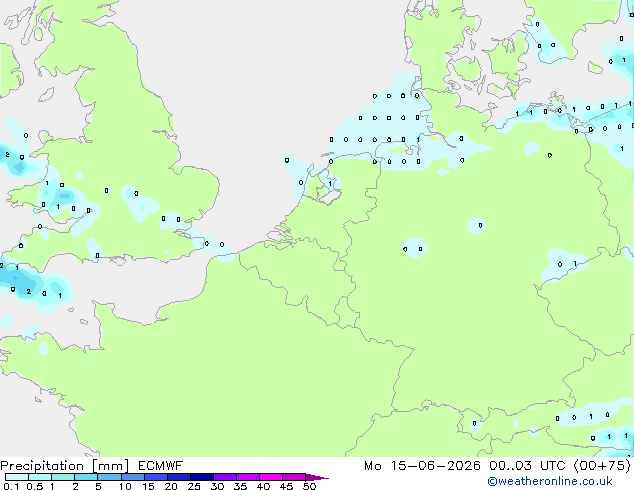Click the '50' legend scale label
The height and width of the screenshot is (490, 634).
point(309,486)
